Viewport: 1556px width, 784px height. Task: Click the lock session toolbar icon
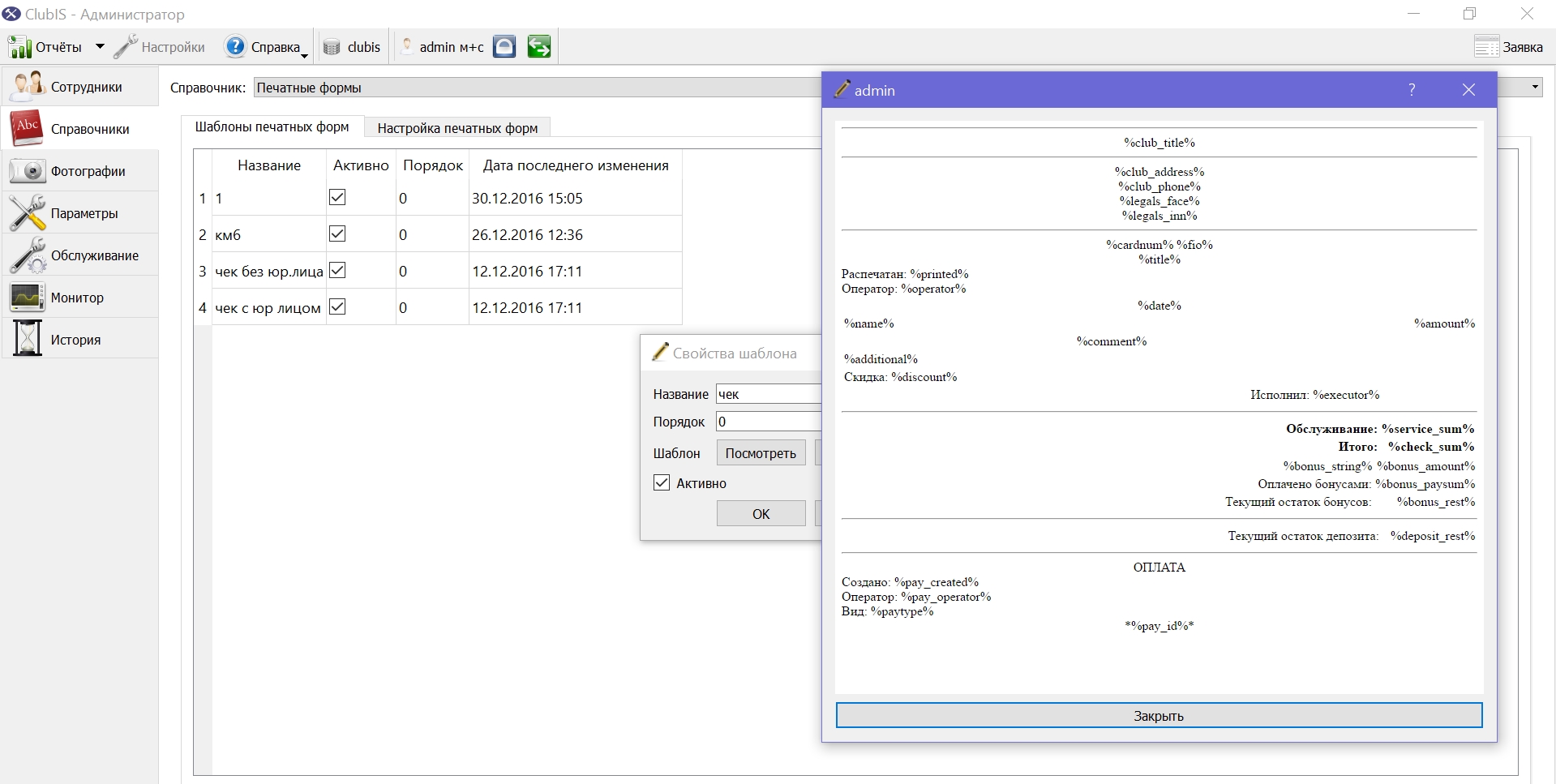(x=504, y=46)
